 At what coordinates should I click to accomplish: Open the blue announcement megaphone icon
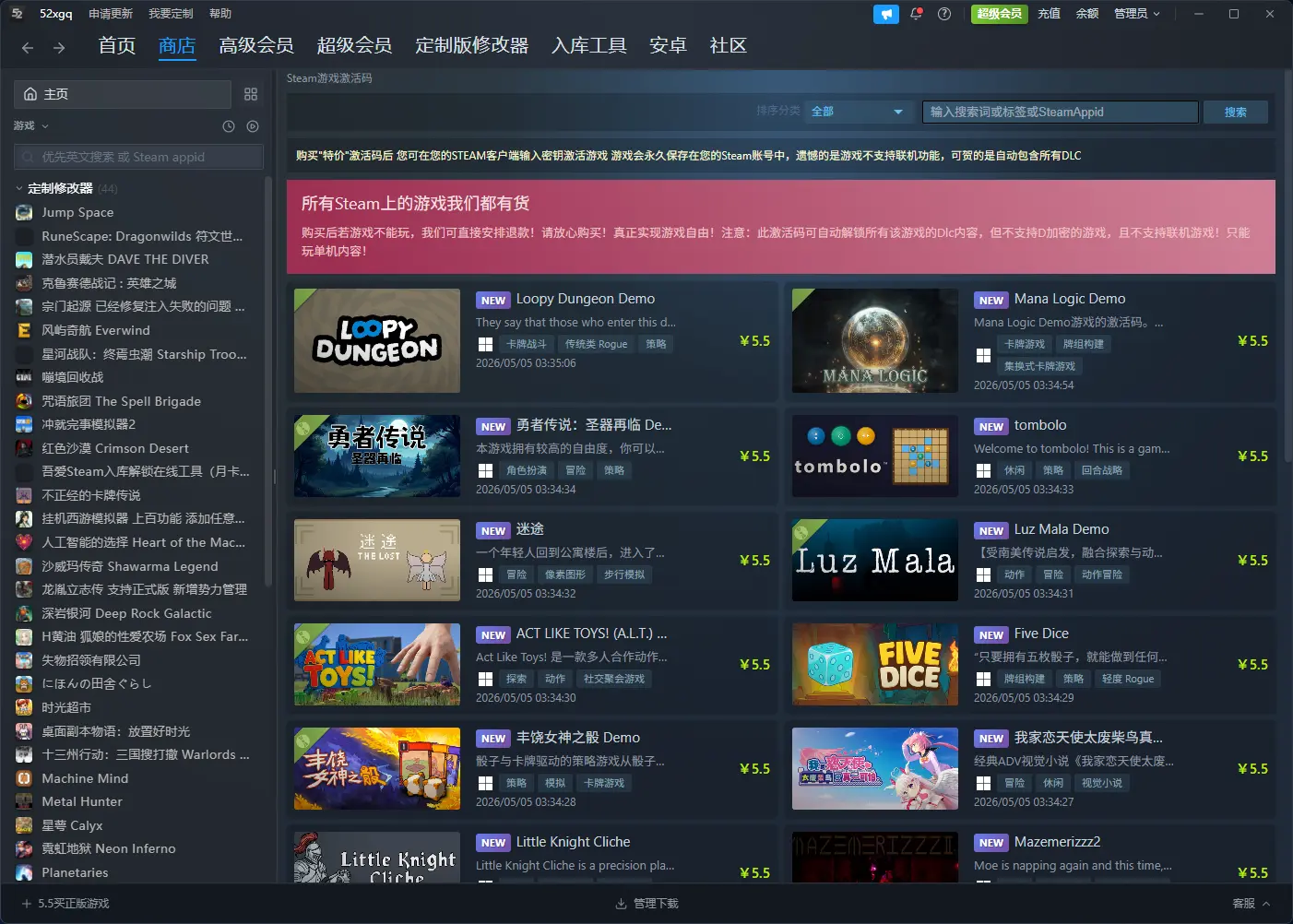pos(885,14)
